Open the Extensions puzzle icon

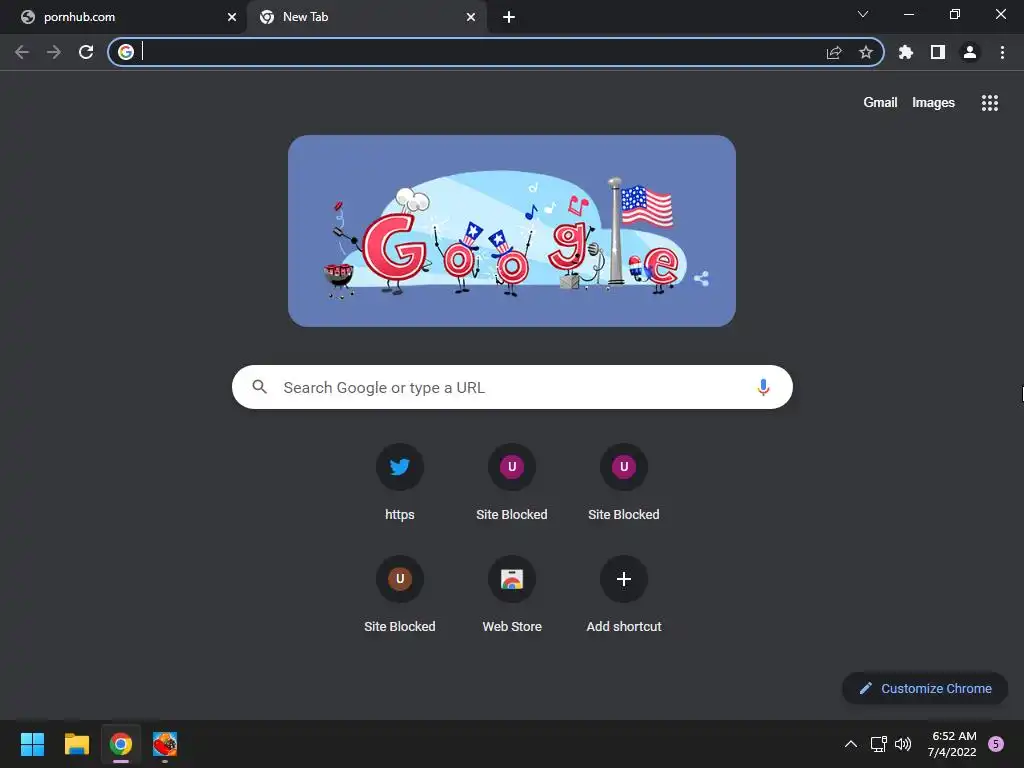click(x=906, y=52)
